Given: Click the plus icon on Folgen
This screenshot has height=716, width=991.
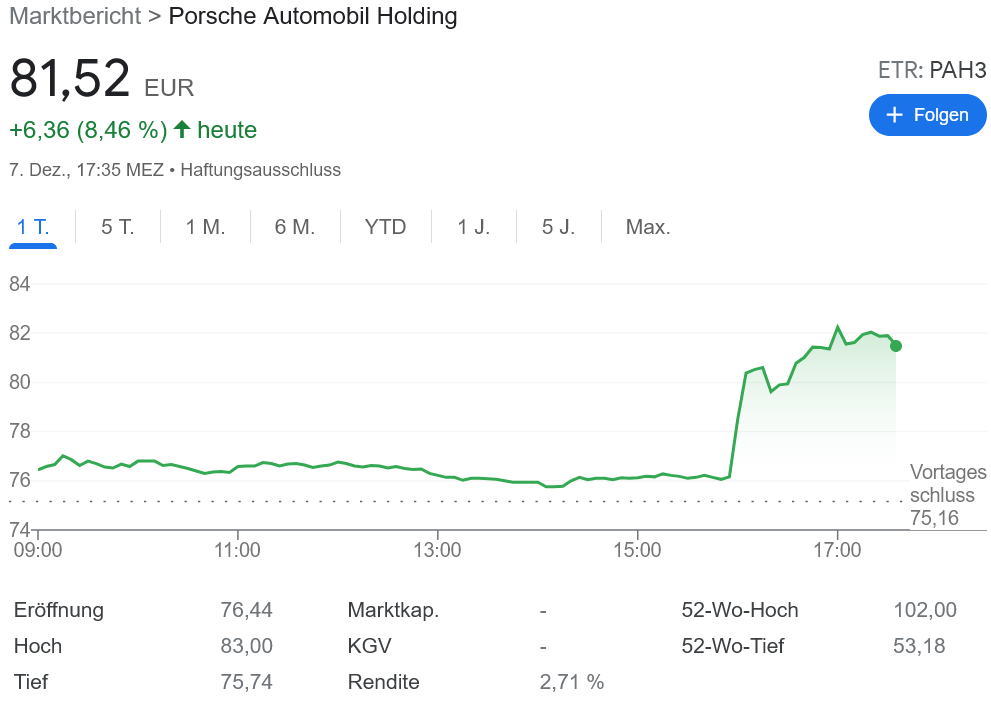Looking at the screenshot, I should [894, 115].
